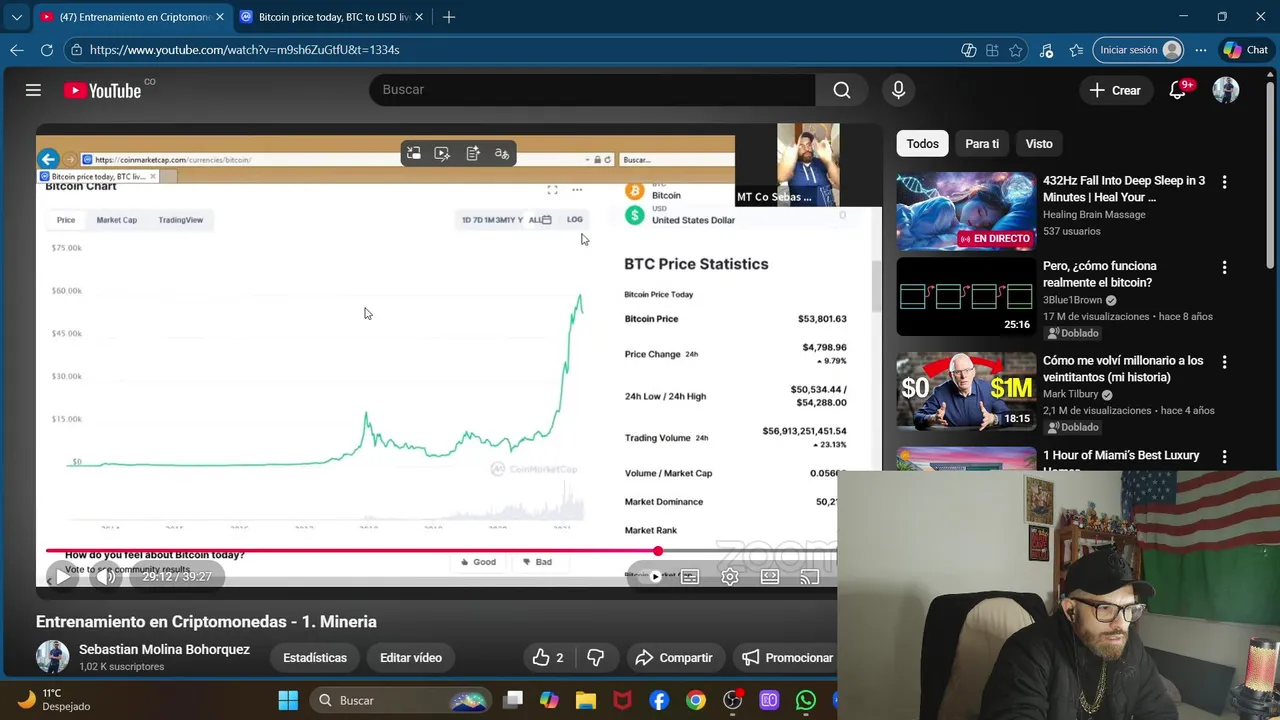Open the weather widget showing 11°C
This screenshot has height=720, width=1280.
click(55, 699)
